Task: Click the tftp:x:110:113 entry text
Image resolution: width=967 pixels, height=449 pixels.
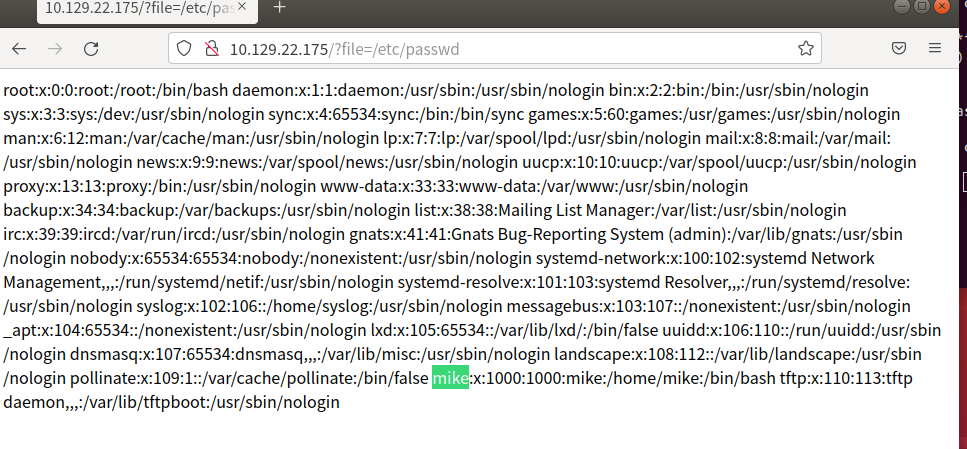Action: pyautogui.click(x=832, y=377)
